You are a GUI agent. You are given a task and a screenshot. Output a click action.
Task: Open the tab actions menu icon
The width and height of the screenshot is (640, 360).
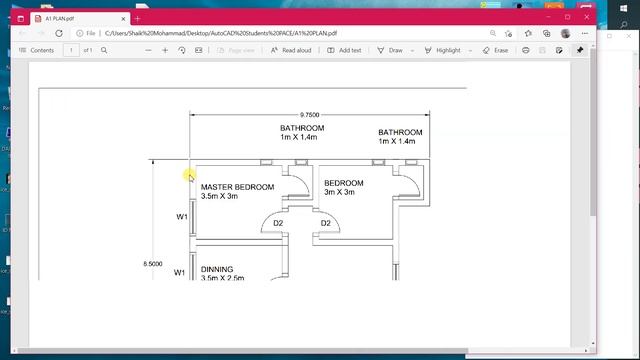[x=21, y=19]
